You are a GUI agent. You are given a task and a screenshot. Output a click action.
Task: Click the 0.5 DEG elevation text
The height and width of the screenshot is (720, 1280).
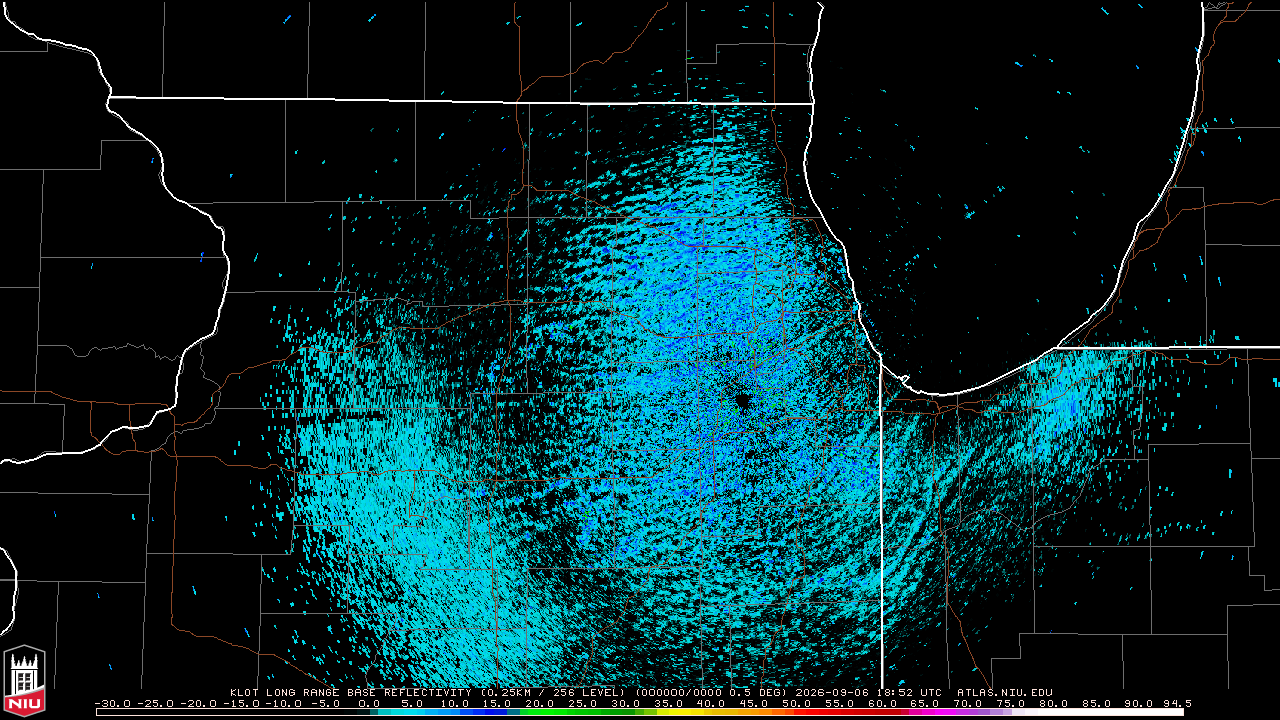coord(758,692)
